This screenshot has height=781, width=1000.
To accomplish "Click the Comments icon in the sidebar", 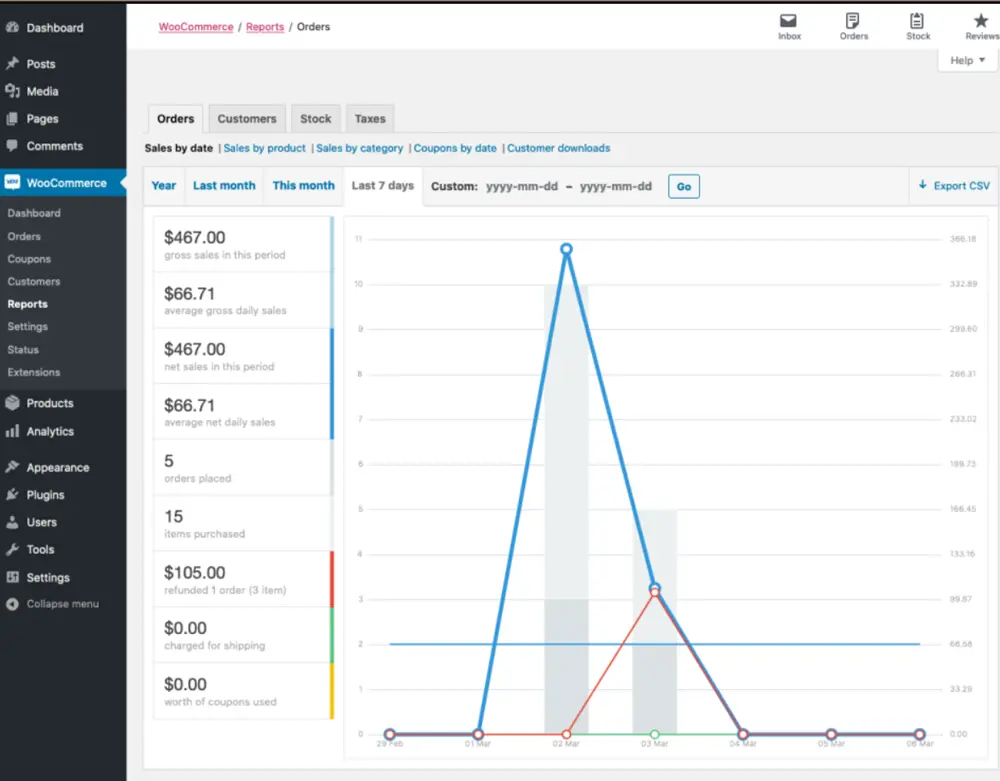I will pos(14,146).
